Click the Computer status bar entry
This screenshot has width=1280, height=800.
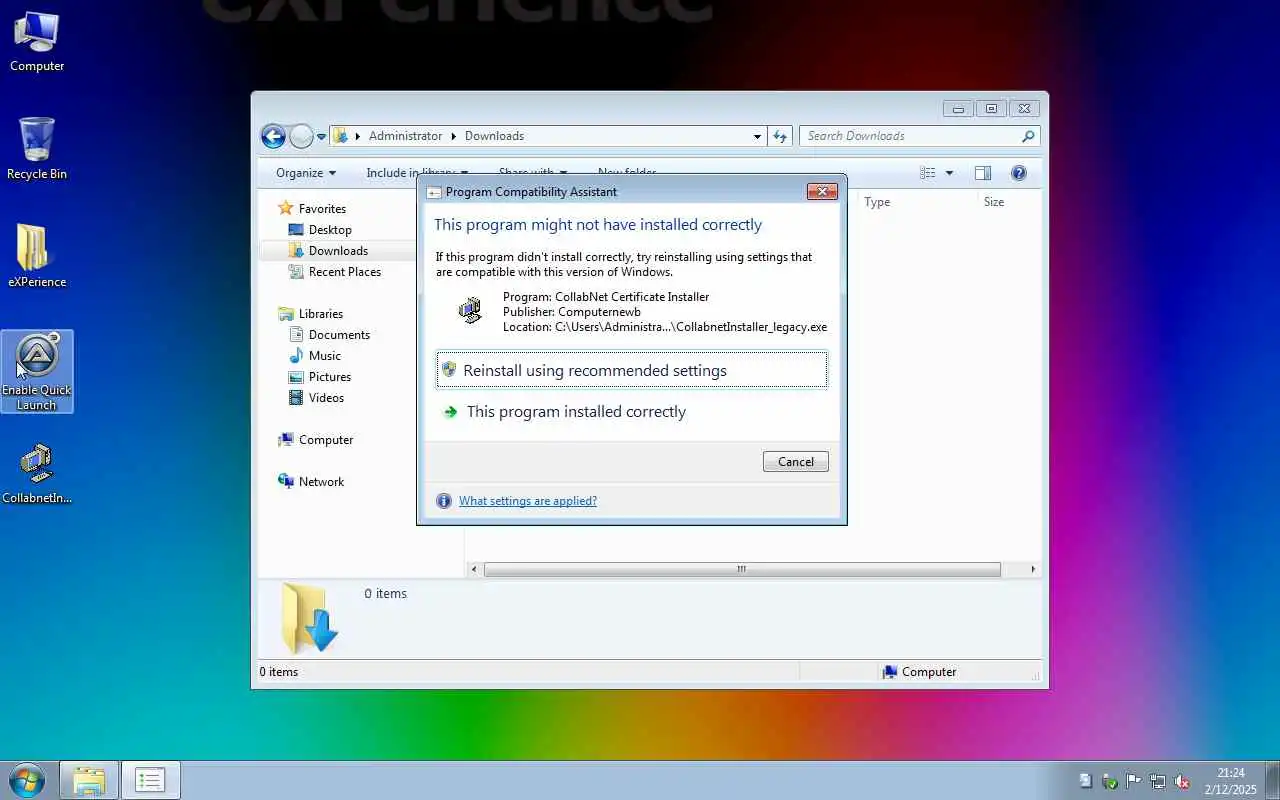point(920,672)
